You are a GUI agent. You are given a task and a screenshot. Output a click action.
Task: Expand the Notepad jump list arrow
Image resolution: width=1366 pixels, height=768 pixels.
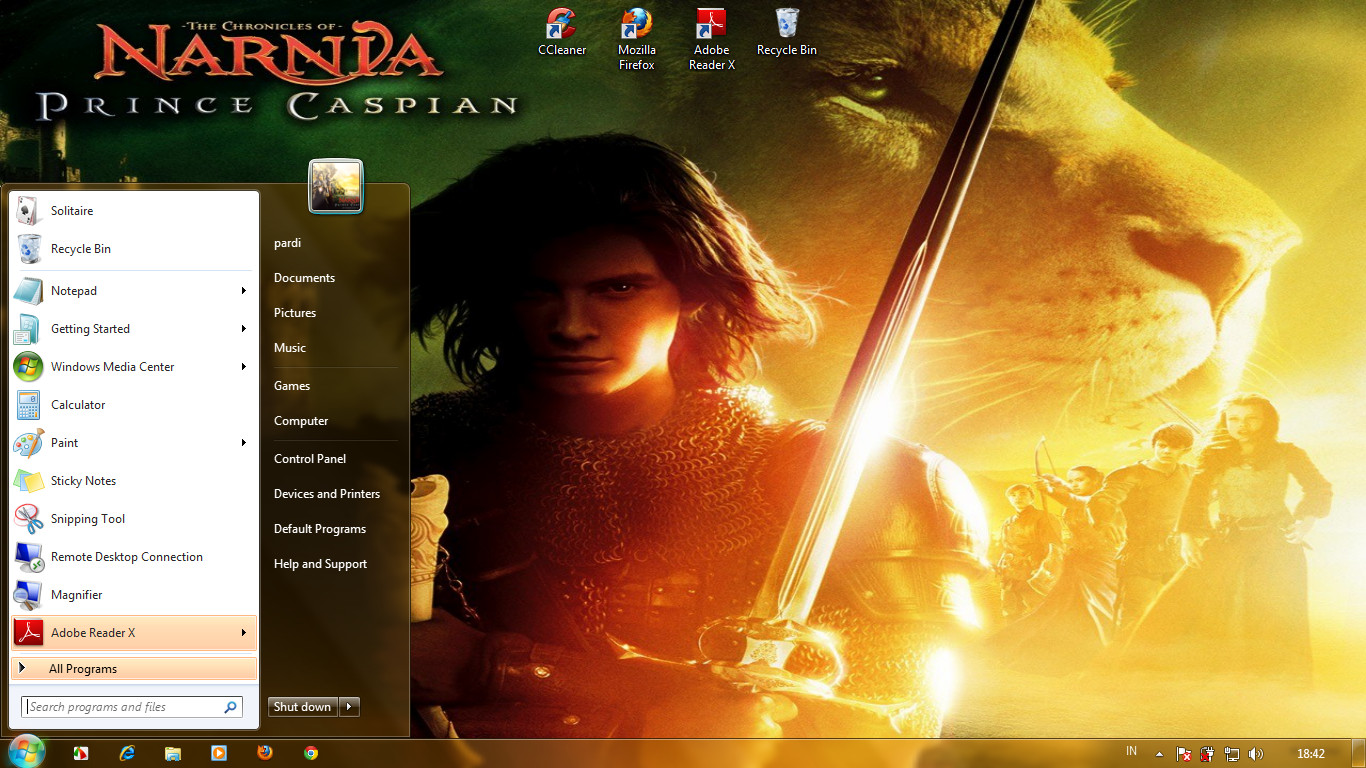[243, 291]
